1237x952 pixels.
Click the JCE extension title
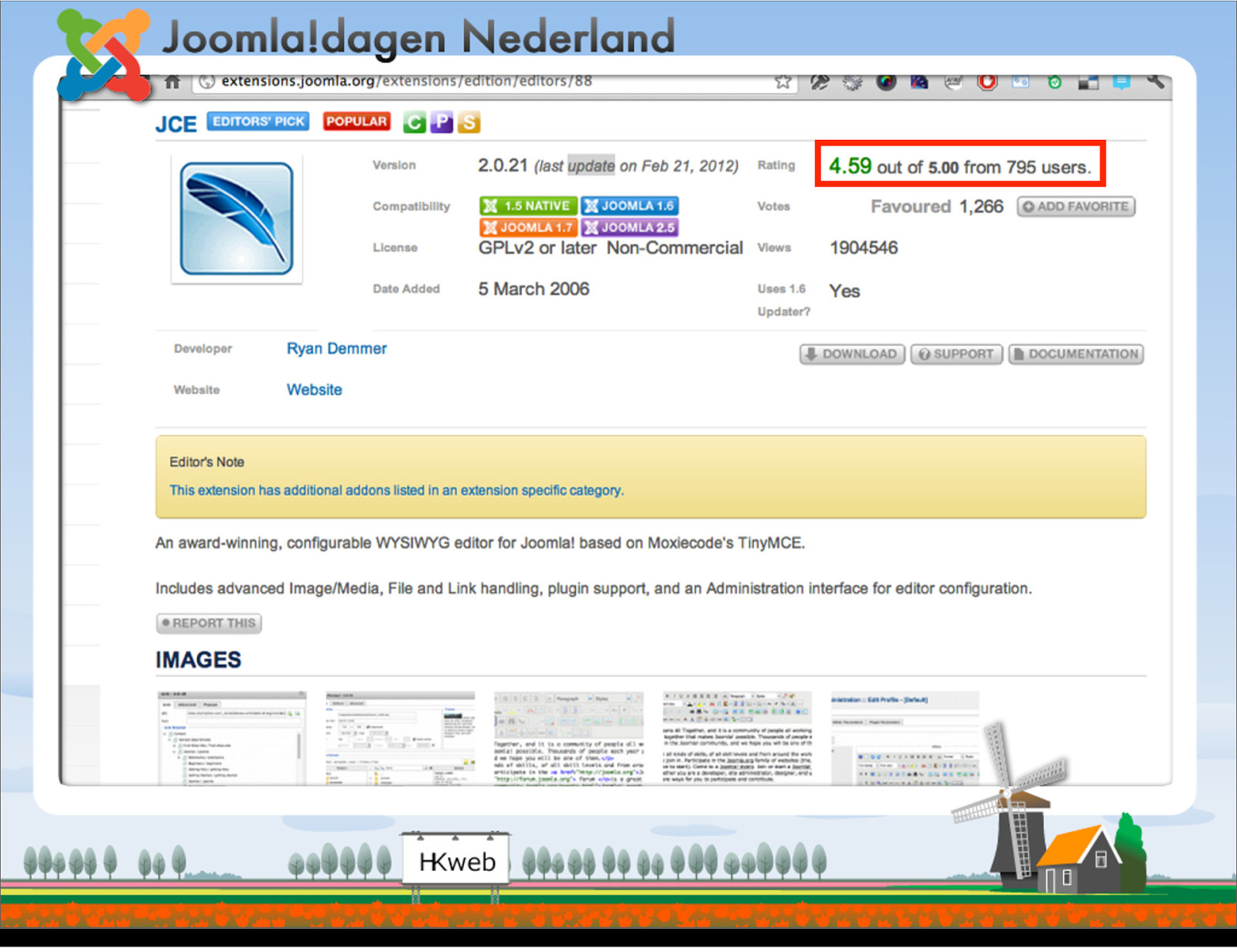[176, 124]
